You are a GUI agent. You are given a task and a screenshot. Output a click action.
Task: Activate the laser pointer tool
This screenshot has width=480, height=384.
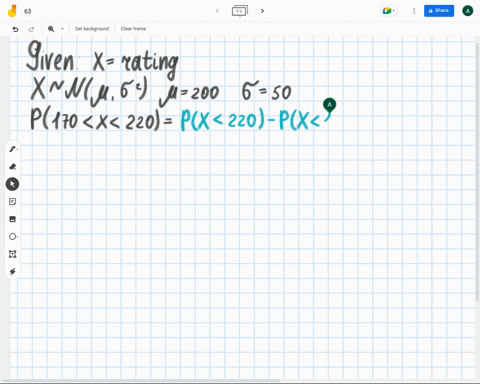coord(12,271)
